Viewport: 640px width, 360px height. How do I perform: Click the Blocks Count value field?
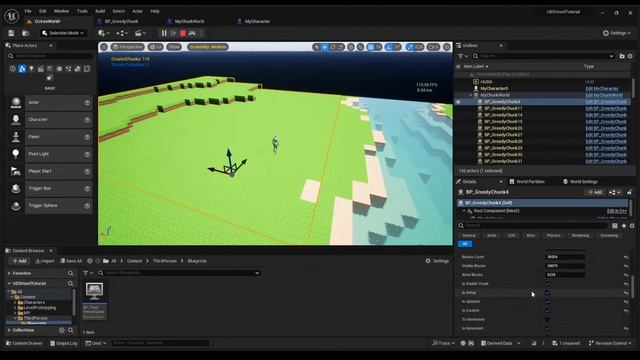point(565,257)
